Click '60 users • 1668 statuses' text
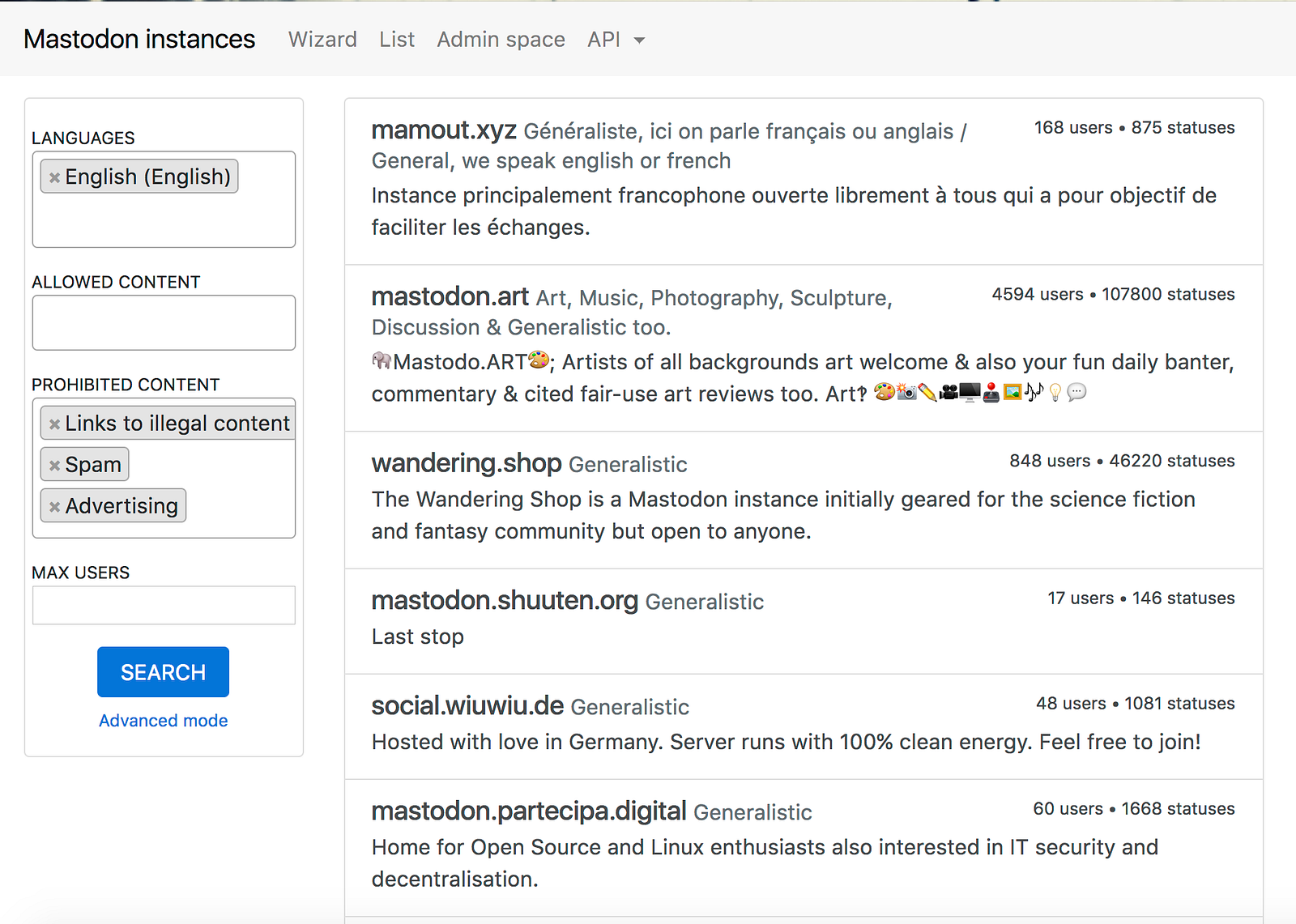Screen dimensions: 1296x924 point(1133,810)
